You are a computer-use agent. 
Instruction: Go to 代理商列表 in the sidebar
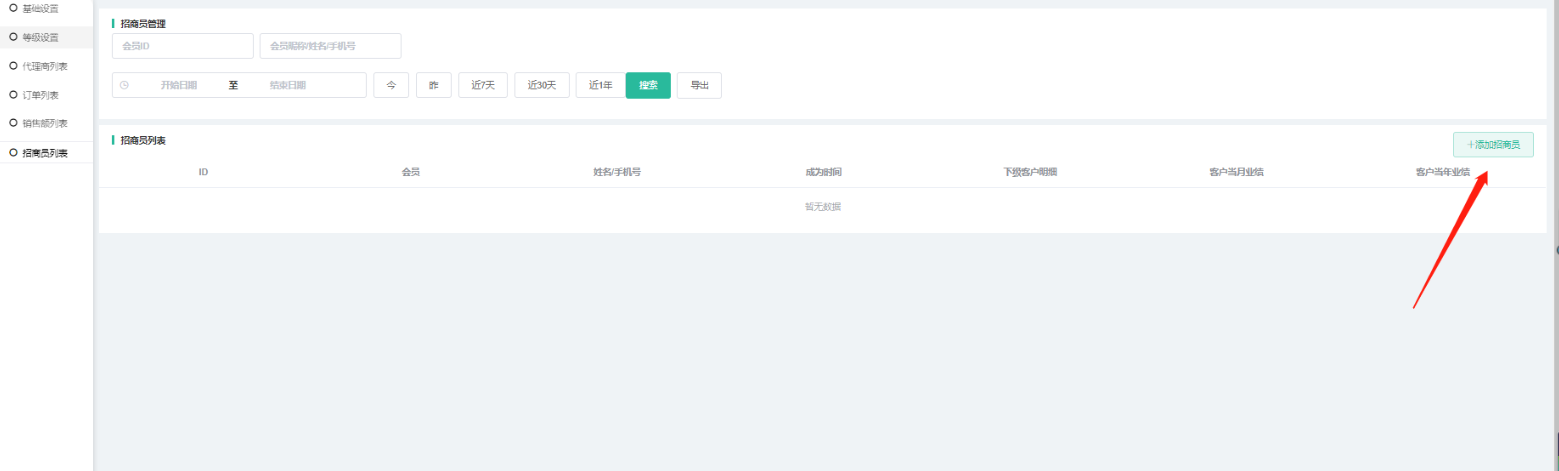coord(44,66)
